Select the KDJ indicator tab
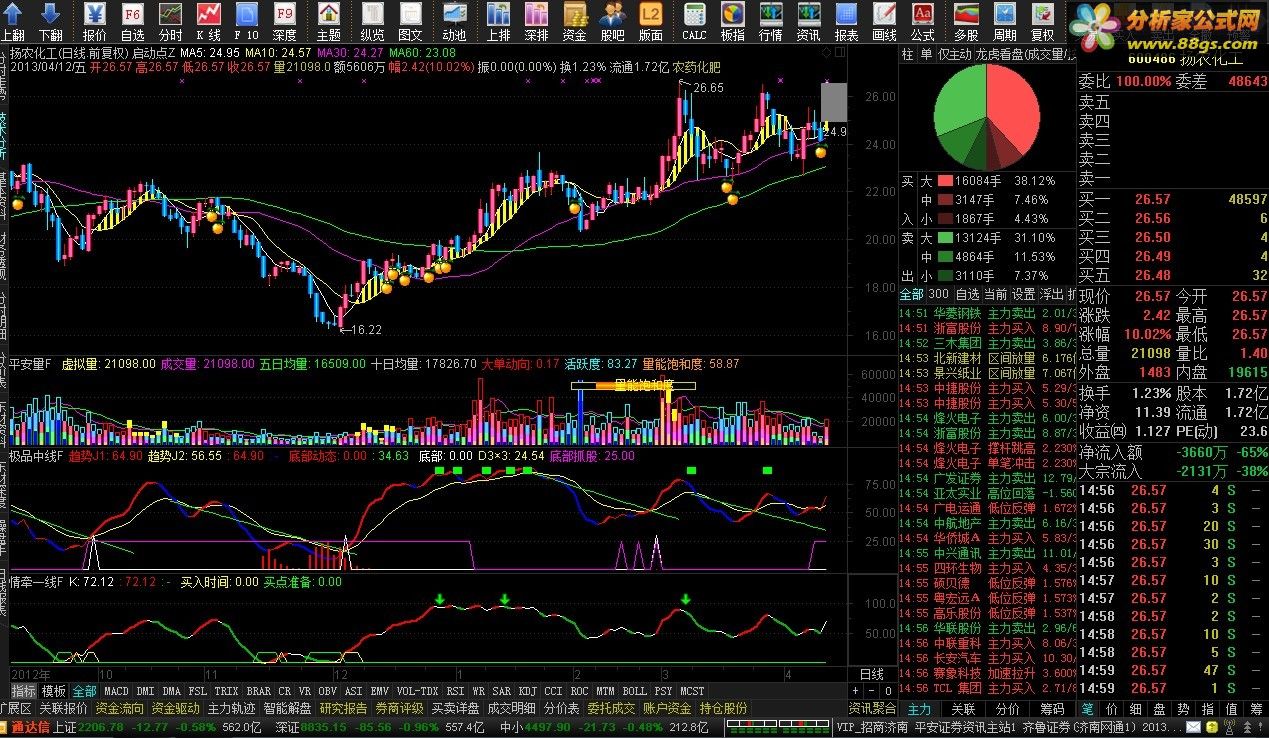This screenshot has height=738, width=1269. click(x=527, y=691)
